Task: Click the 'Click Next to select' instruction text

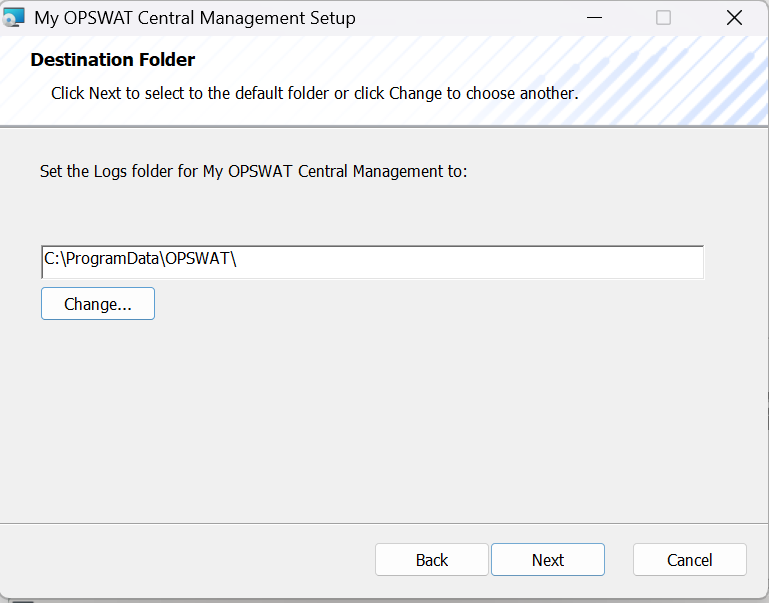Action: [315, 93]
